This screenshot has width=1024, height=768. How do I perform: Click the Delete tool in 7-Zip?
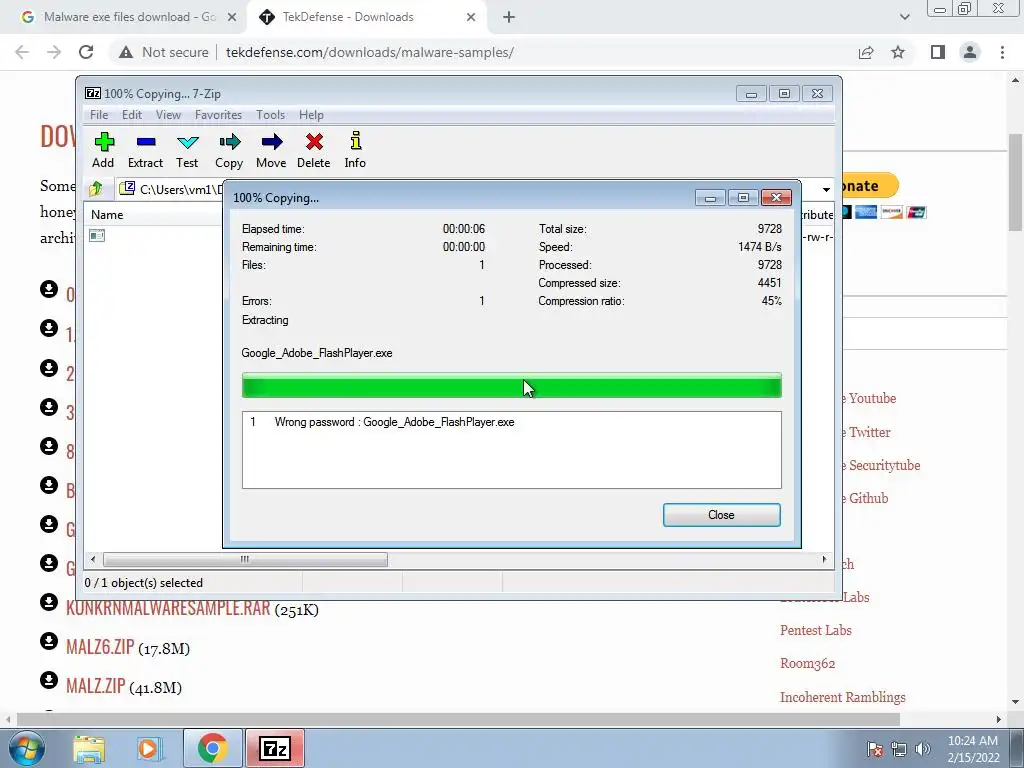(313, 150)
